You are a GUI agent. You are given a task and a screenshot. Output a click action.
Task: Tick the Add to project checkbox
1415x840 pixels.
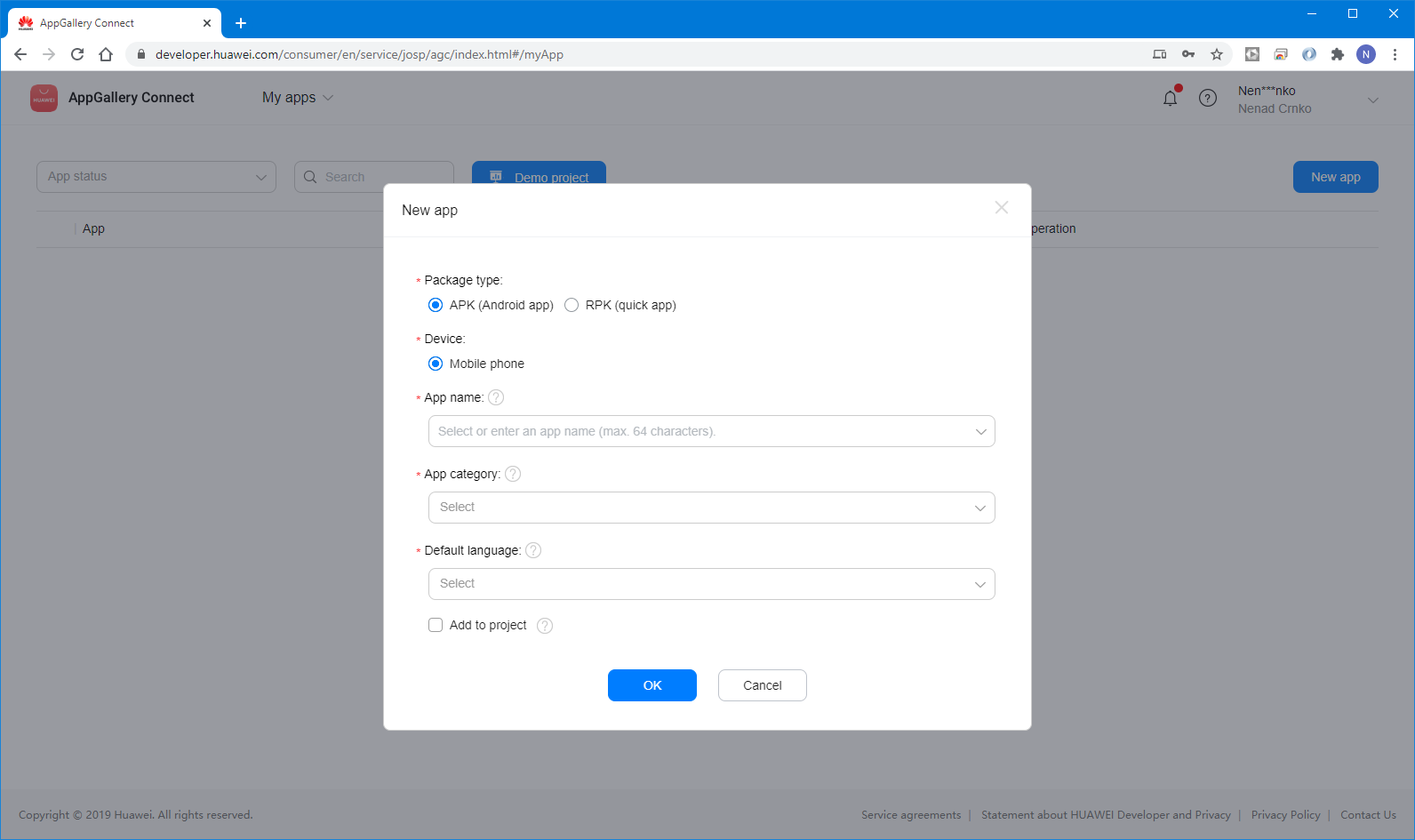[436, 625]
